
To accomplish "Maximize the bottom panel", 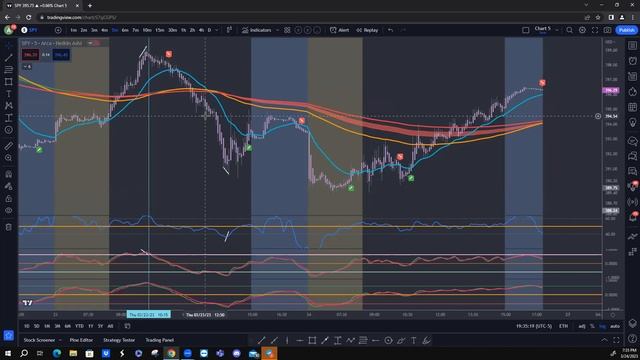I will 616,340.
